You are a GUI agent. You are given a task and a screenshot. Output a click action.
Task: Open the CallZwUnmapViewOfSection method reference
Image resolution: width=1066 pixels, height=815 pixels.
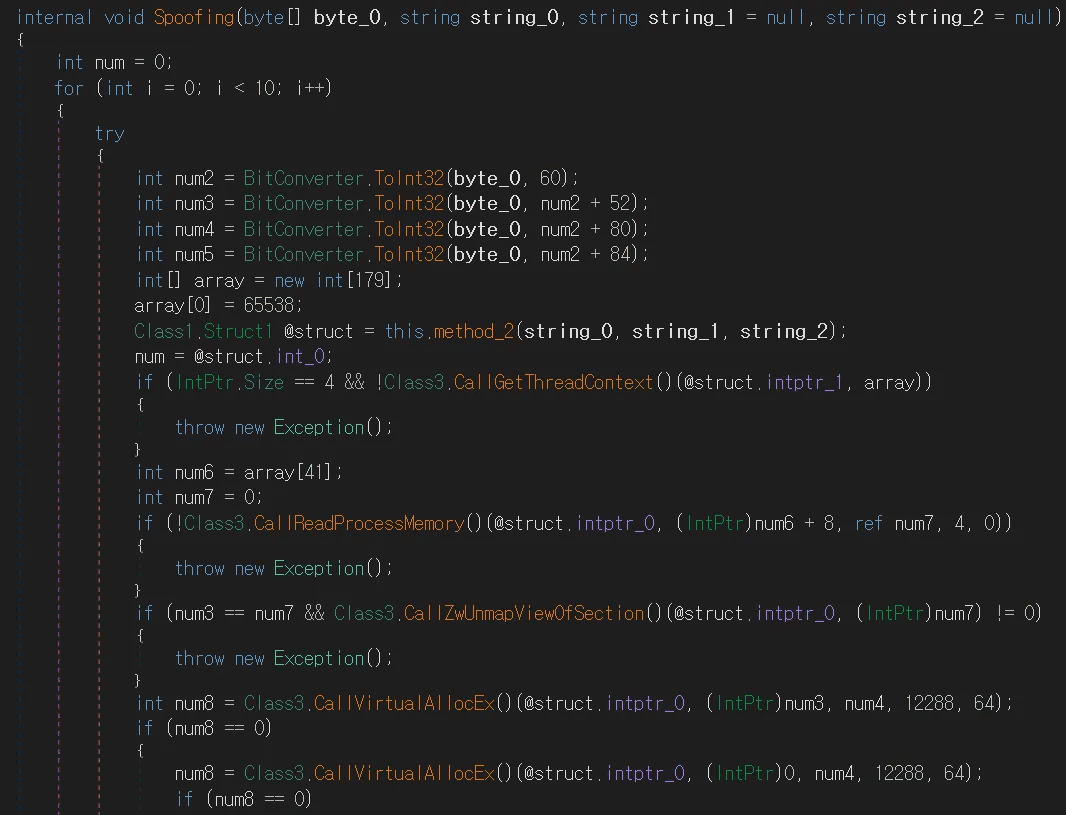(523, 613)
